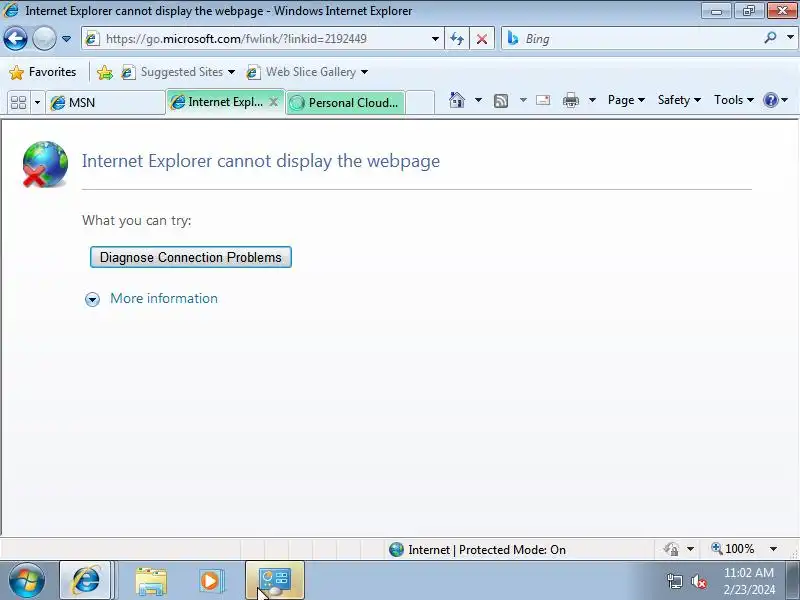Image resolution: width=800 pixels, height=600 pixels.
Task: Open the Tools menu
Action: click(734, 100)
